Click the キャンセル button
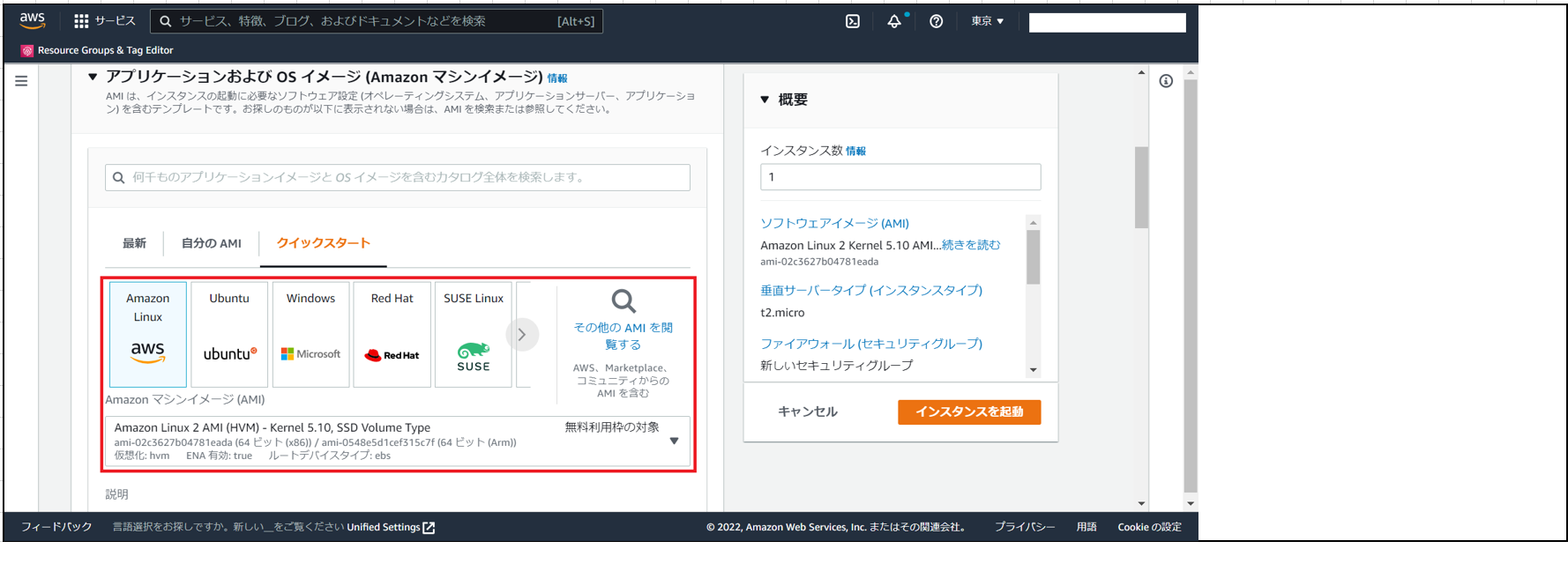Viewport: 1568px width, 571px height. click(x=808, y=412)
